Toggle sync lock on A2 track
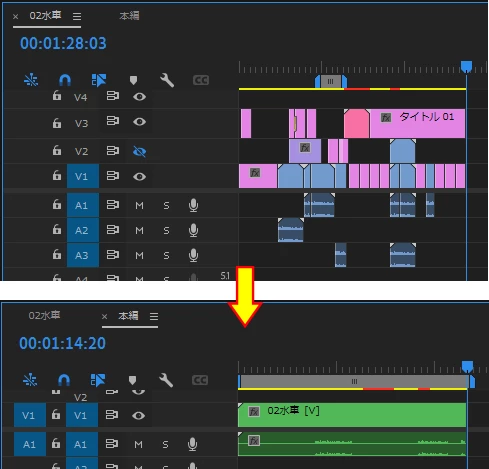This screenshot has height=469, width=489. (113, 230)
